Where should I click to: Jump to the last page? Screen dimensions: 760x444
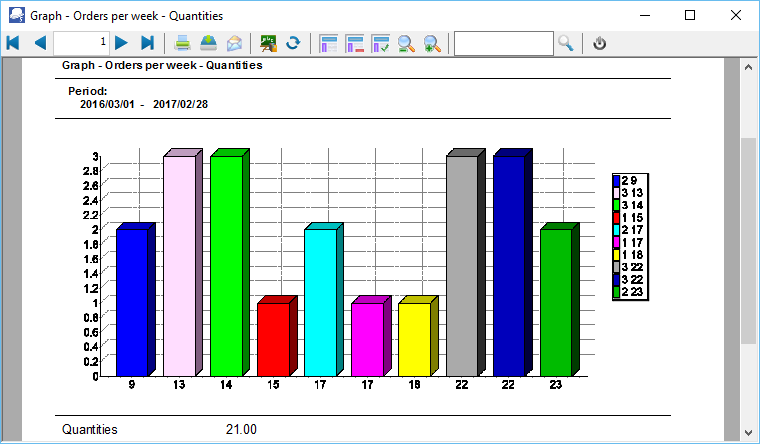(148, 43)
